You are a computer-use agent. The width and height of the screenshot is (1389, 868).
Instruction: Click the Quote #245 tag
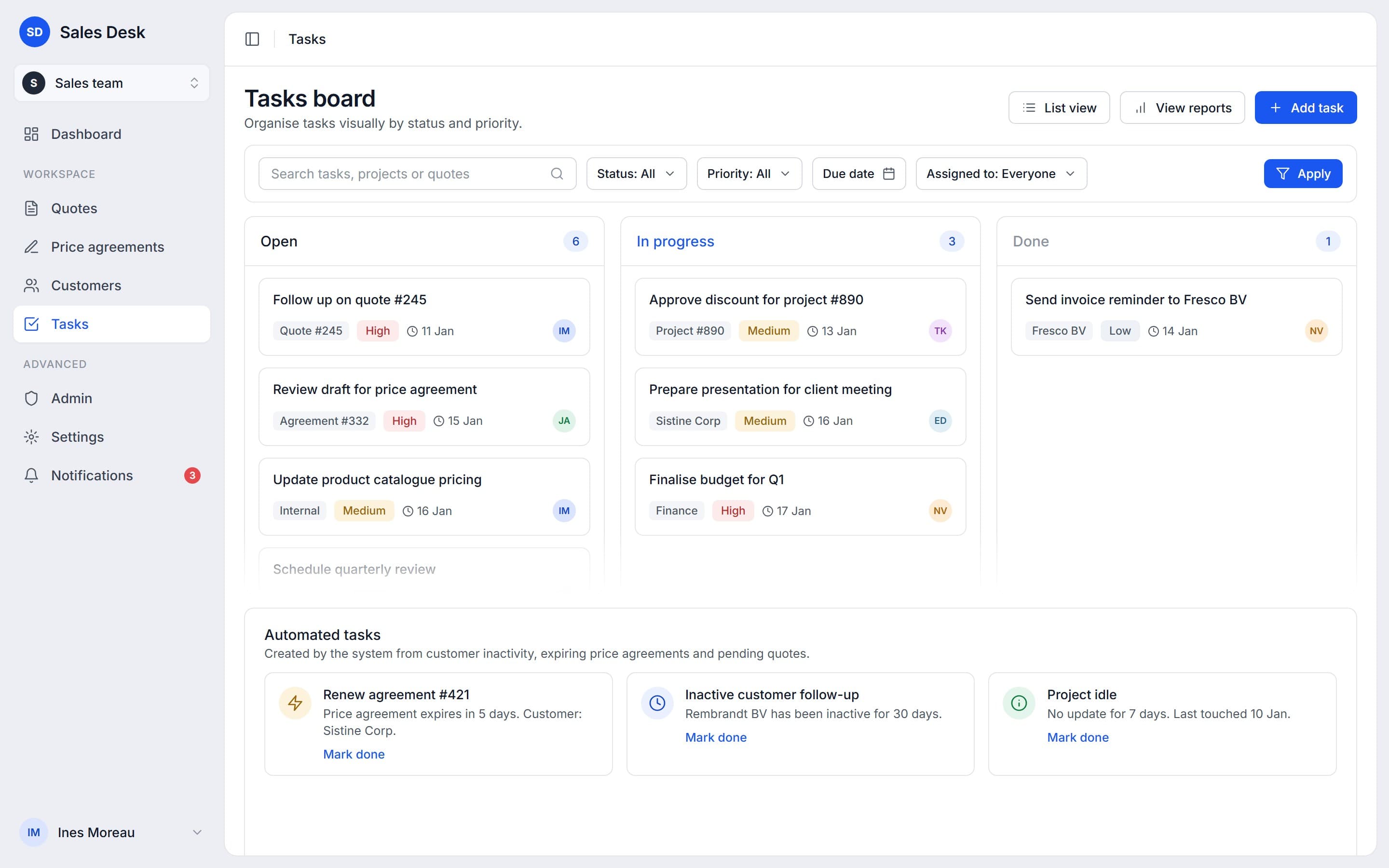click(x=311, y=331)
